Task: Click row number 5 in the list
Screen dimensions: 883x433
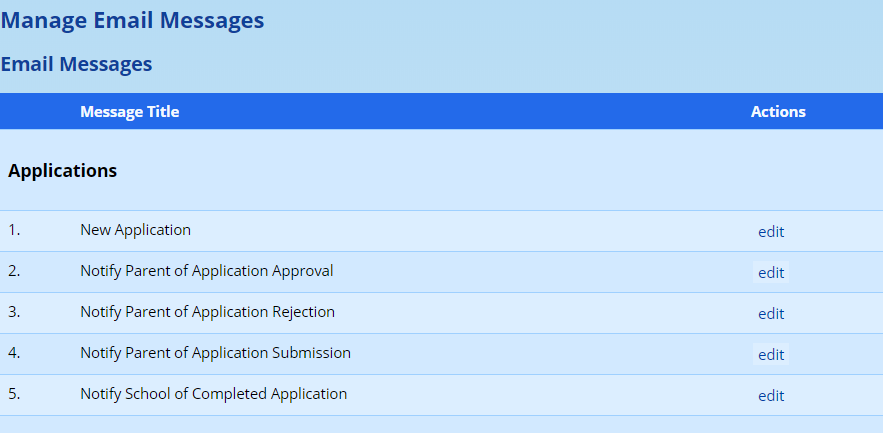Action: click(x=14, y=394)
